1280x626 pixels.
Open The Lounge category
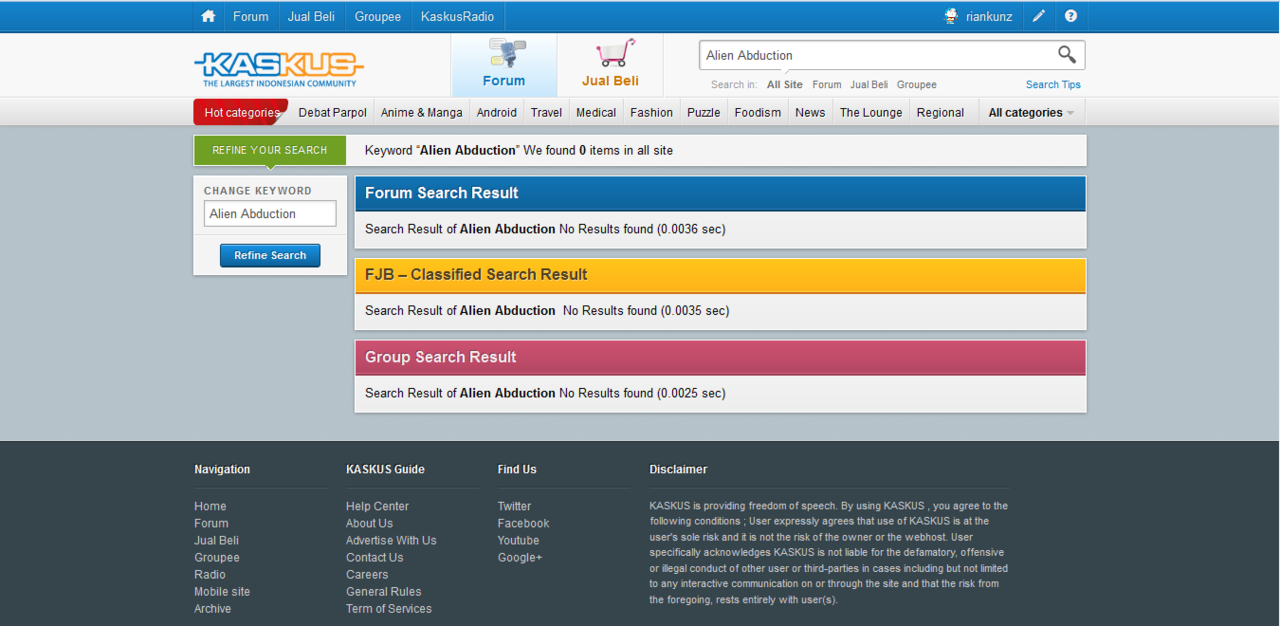pos(871,113)
